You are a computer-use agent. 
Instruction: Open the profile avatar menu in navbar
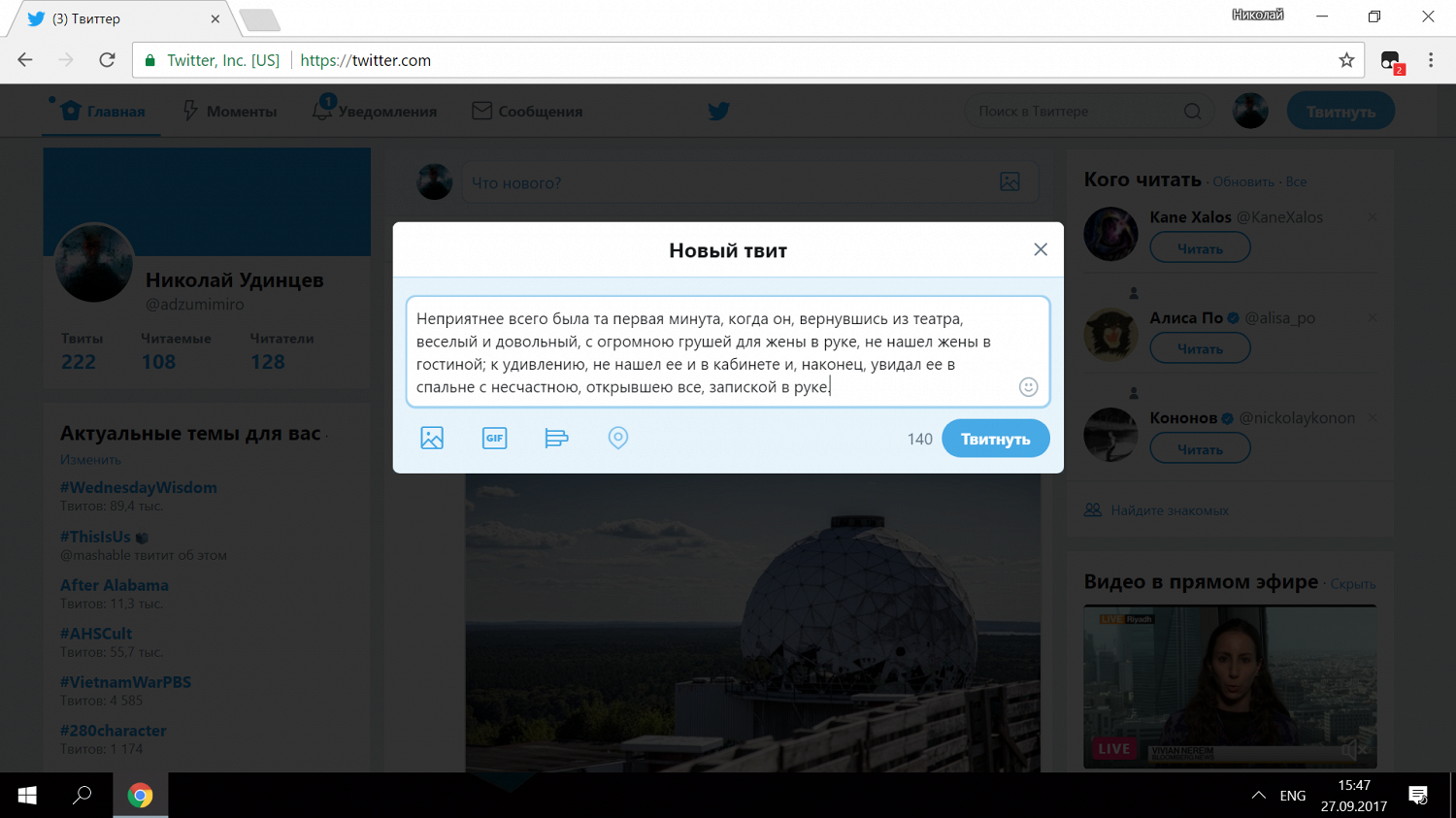coord(1250,112)
